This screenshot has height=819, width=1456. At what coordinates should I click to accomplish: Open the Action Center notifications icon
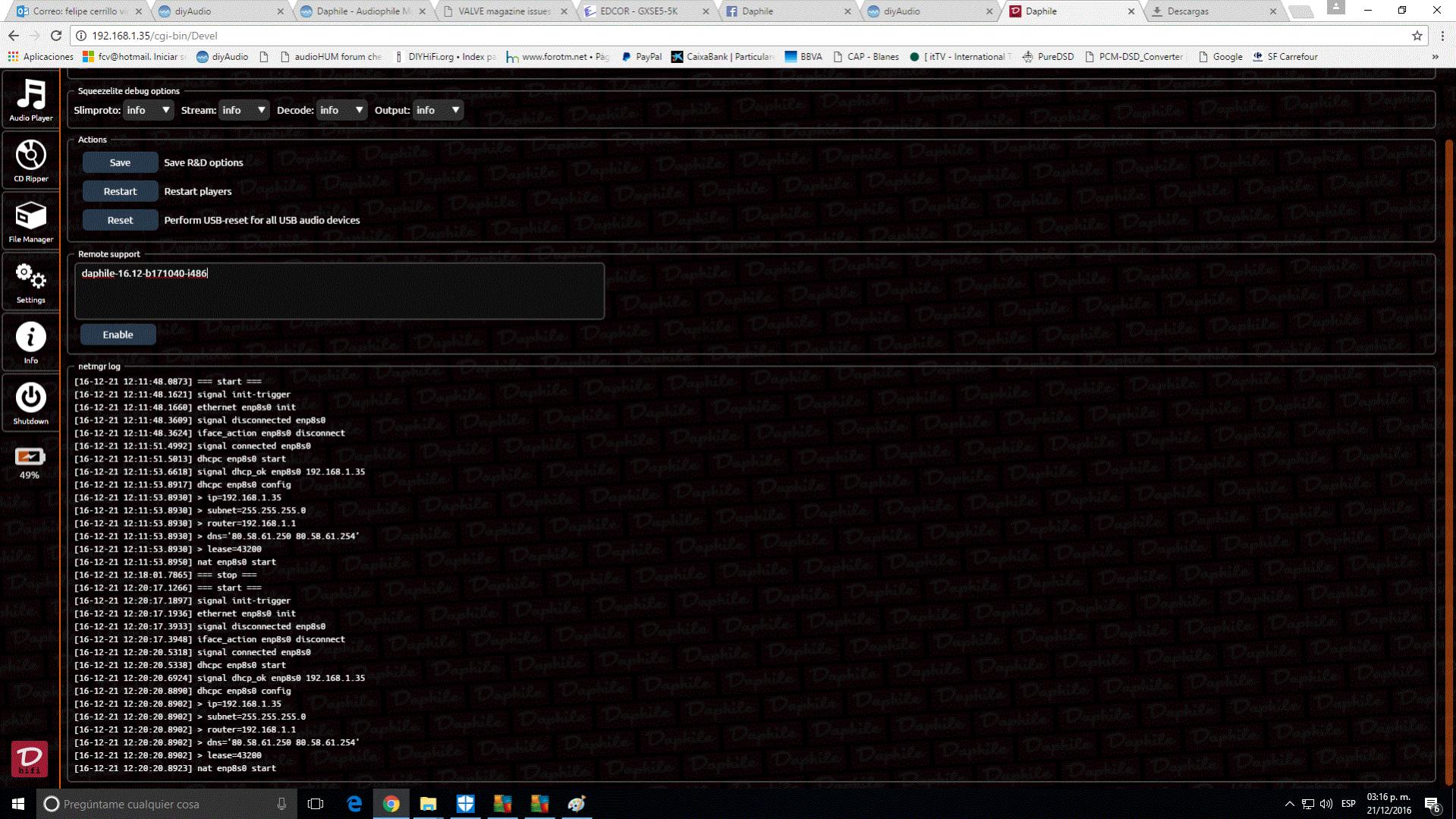click(x=1432, y=805)
